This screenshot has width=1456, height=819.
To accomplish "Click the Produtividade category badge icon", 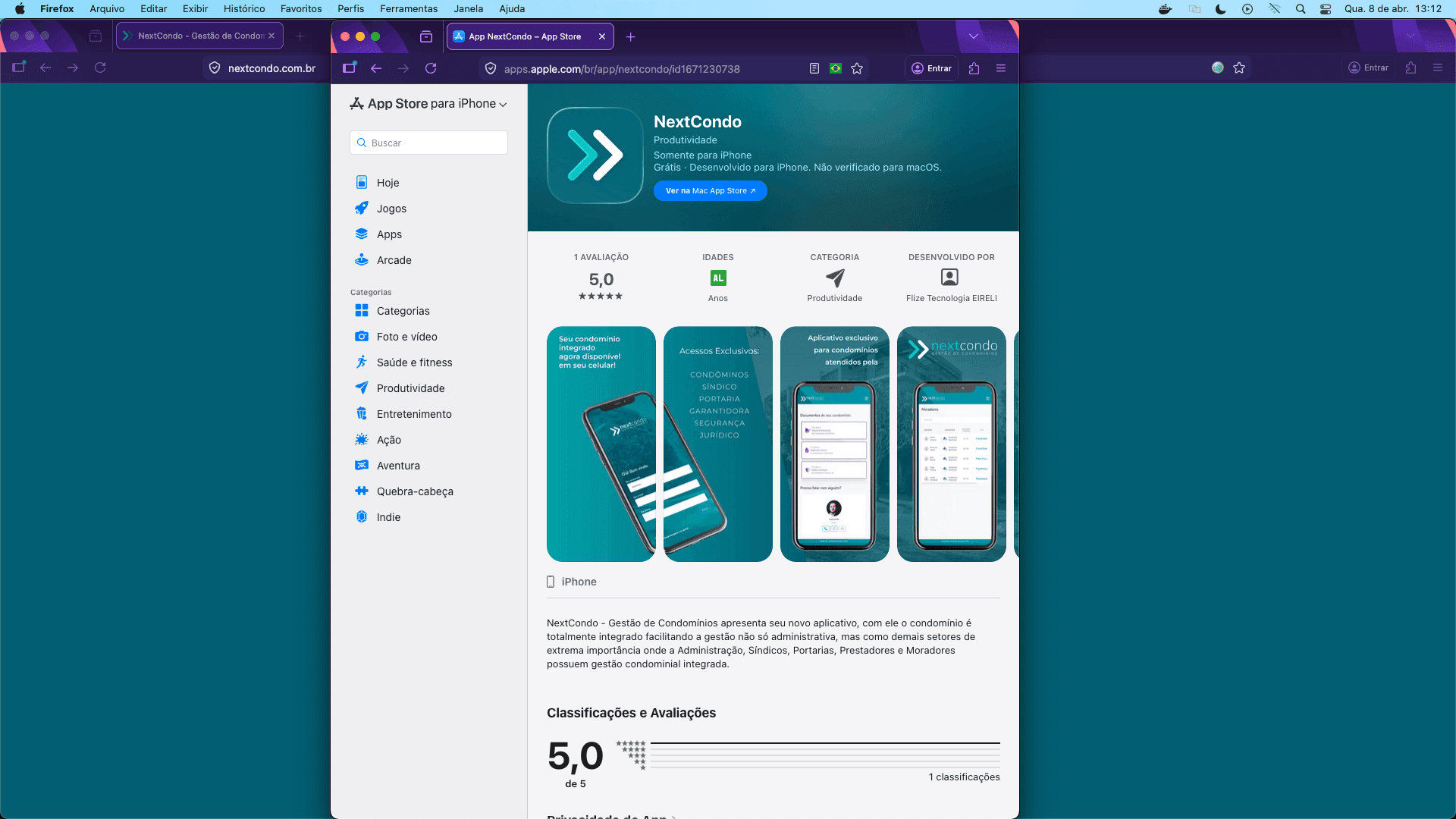I will tap(835, 278).
